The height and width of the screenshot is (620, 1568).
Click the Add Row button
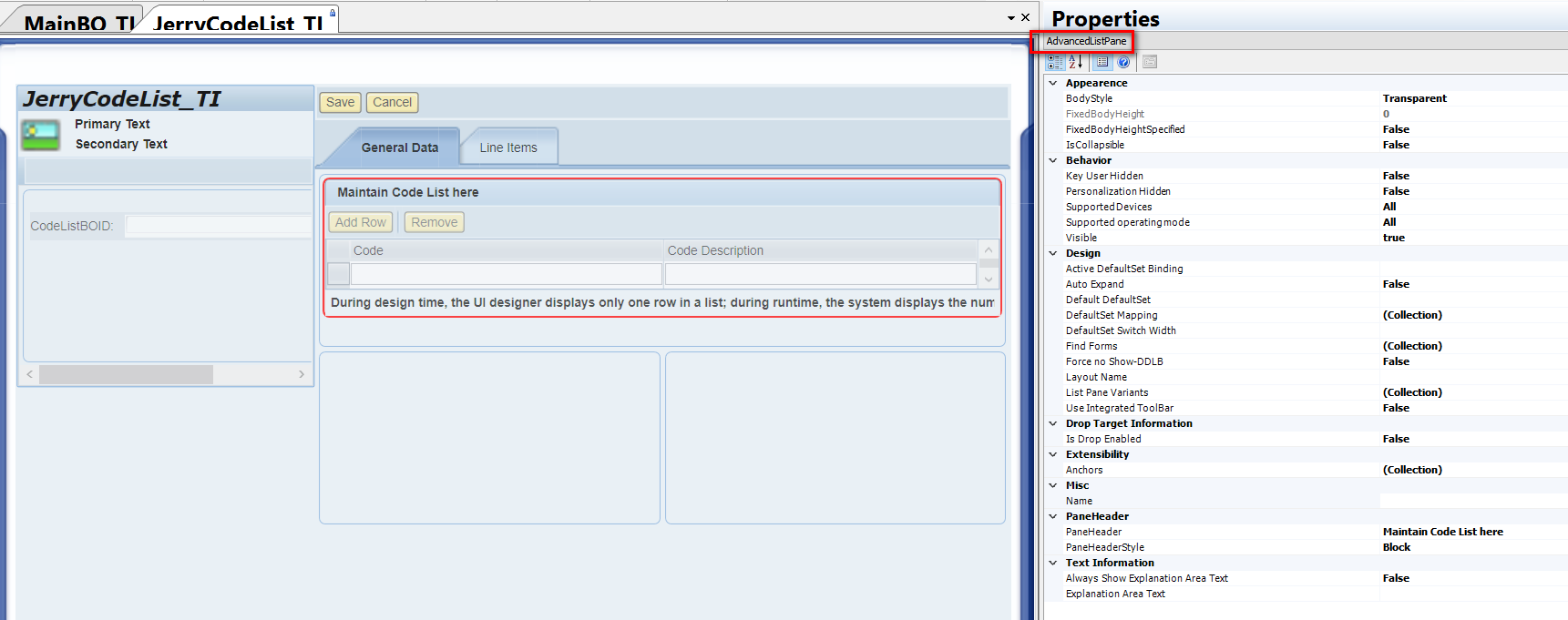[x=361, y=222]
